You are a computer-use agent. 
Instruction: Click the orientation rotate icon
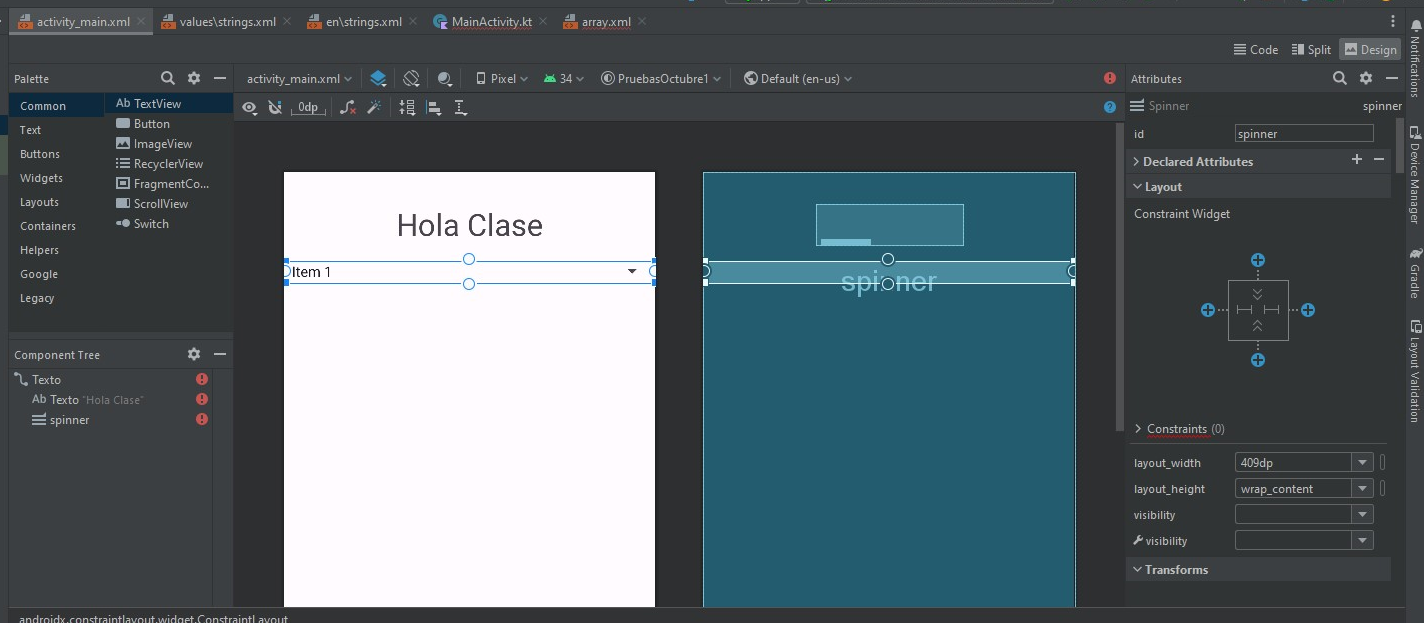pyautogui.click(x=411, y=78)
